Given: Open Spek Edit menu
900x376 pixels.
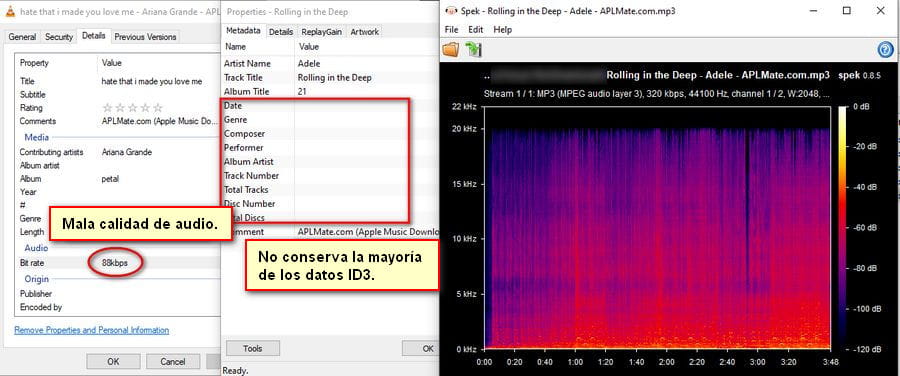Looking at the screenshot, I should coord(475,30).
